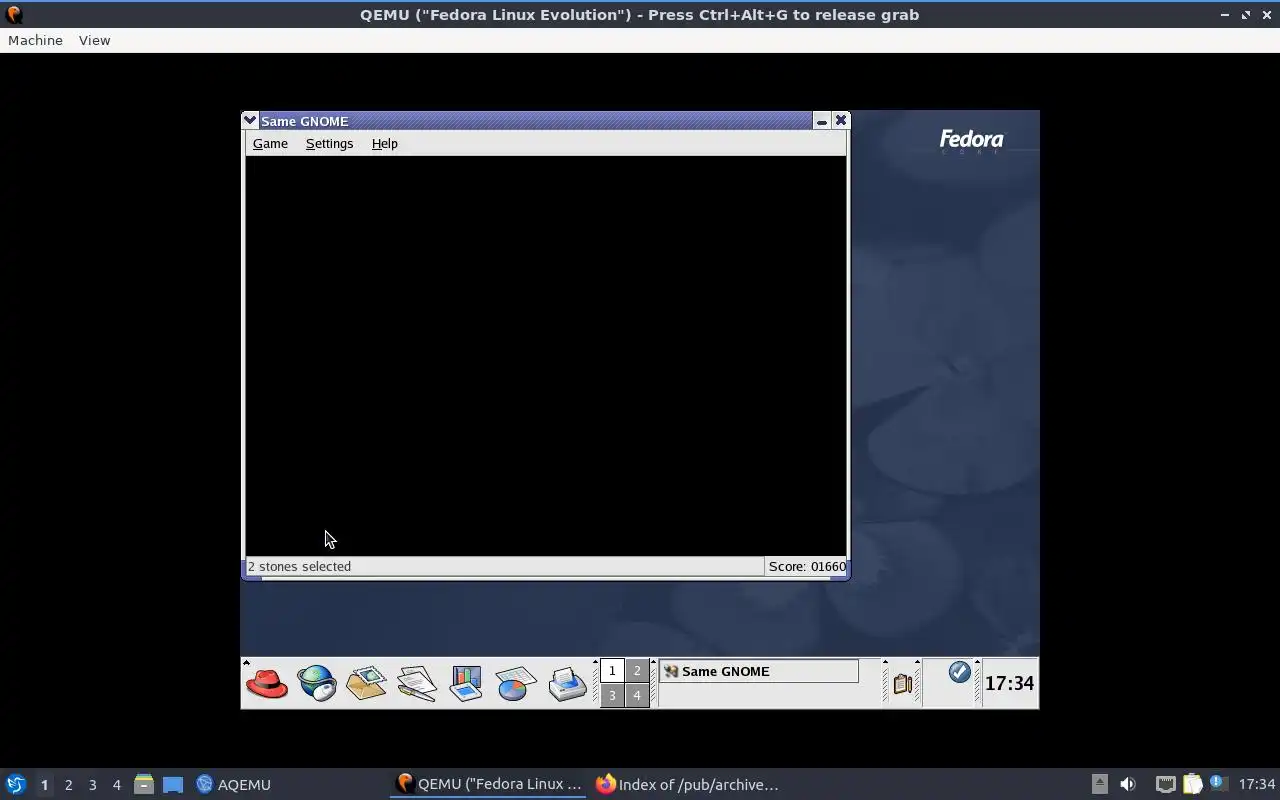1280x800 pixels.
Task: Switch to host desktop 4
Action: 116,785
